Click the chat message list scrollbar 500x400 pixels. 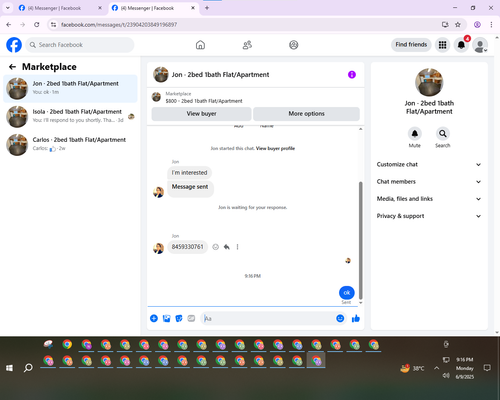(360, 240)
